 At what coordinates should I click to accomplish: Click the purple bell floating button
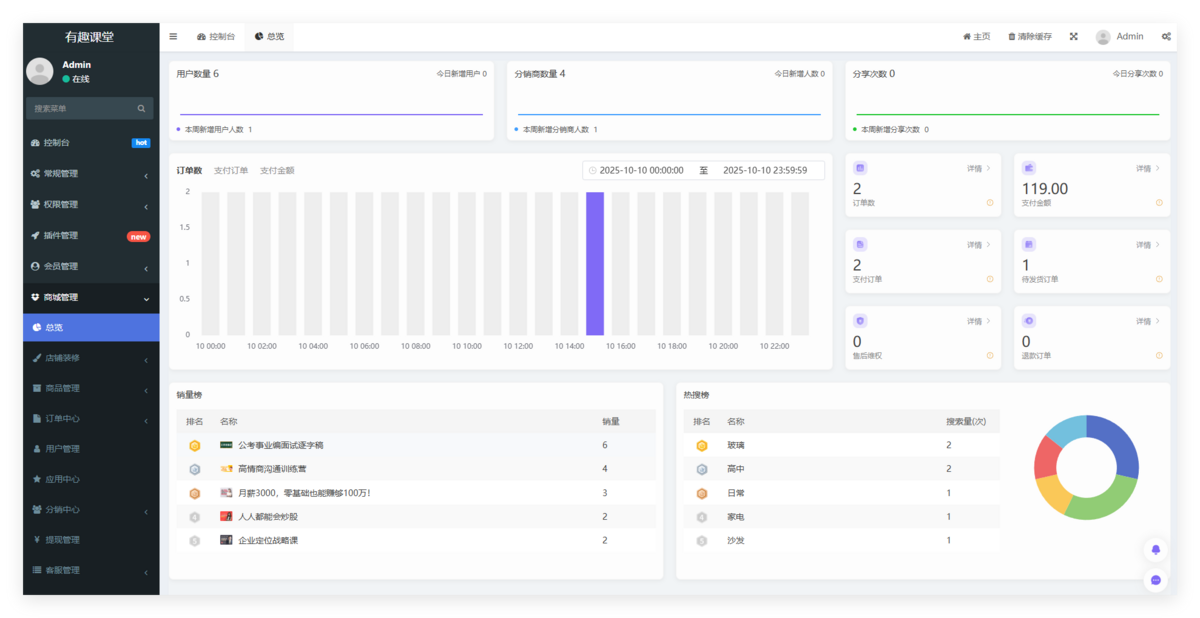(x=1156, y=550)
